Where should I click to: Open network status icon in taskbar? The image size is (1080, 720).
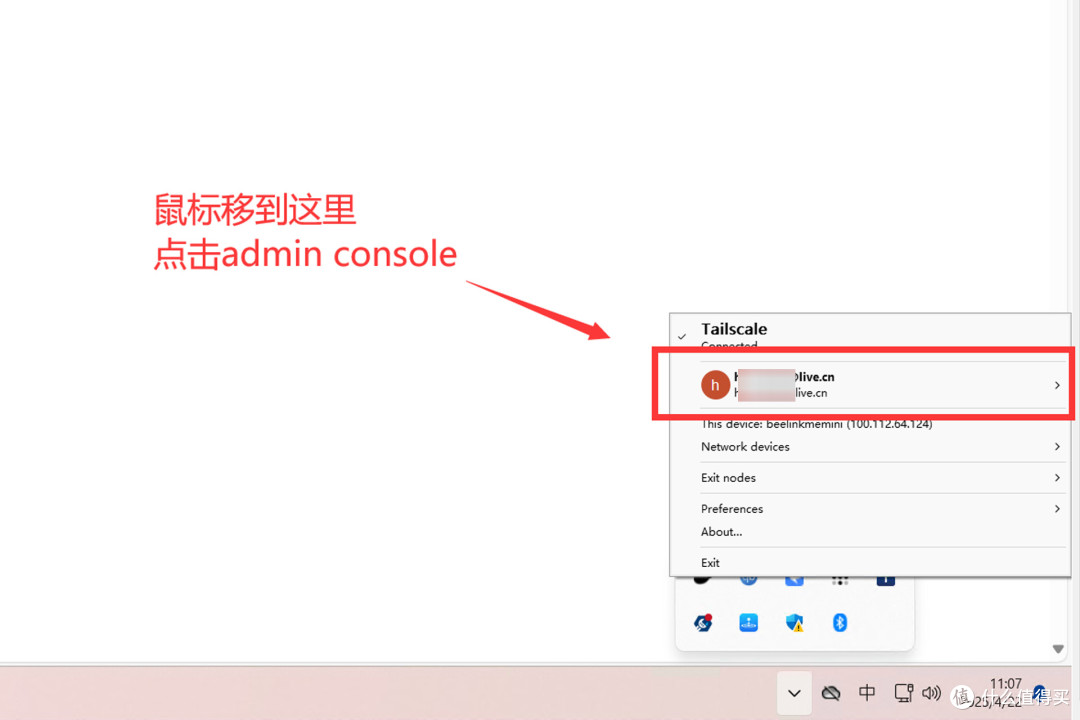click(903, 692)
